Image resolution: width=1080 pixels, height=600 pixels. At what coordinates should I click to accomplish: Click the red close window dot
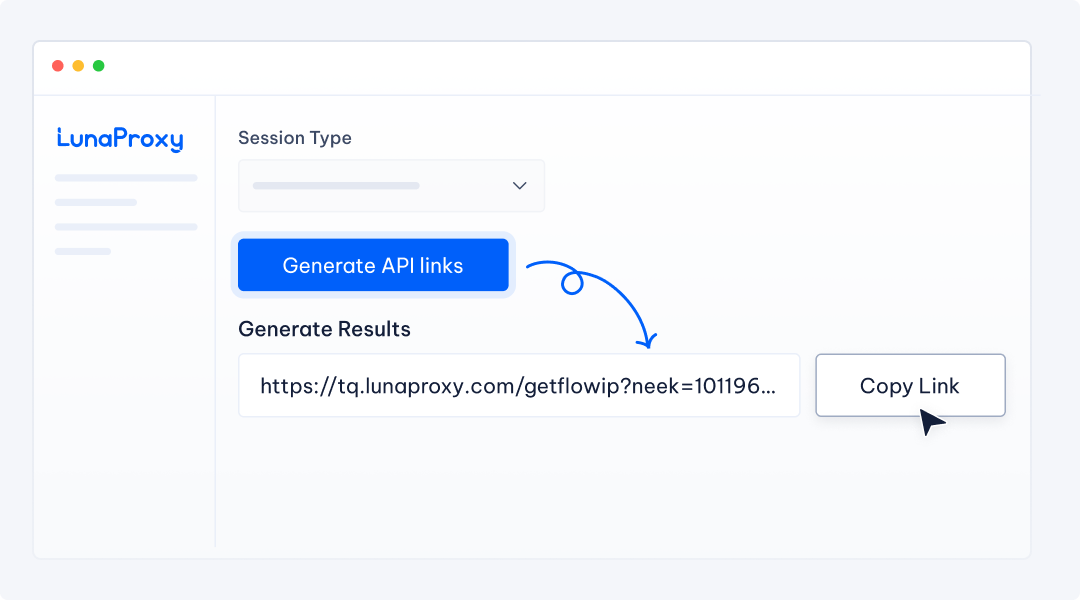pos(57,66)
